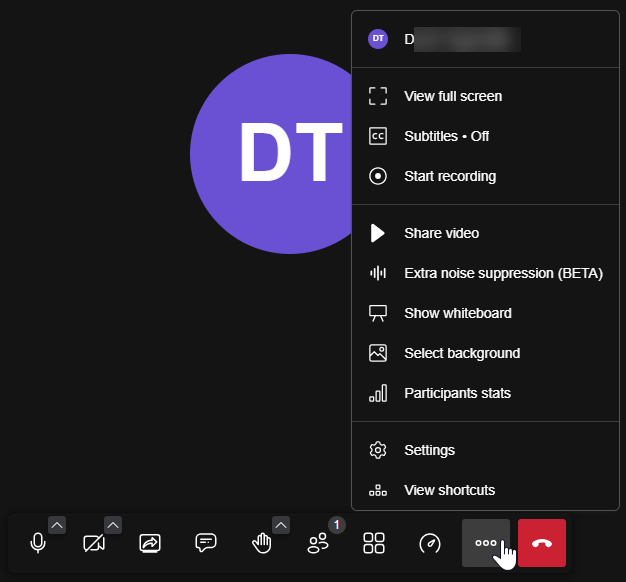The width and height of the screenshot is (626, 582).
Task: Turn on the camera
Action: 94,543
